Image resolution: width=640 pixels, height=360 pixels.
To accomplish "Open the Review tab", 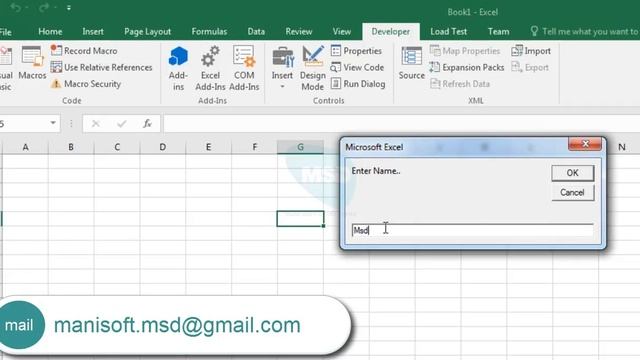I will coord(298,31).
